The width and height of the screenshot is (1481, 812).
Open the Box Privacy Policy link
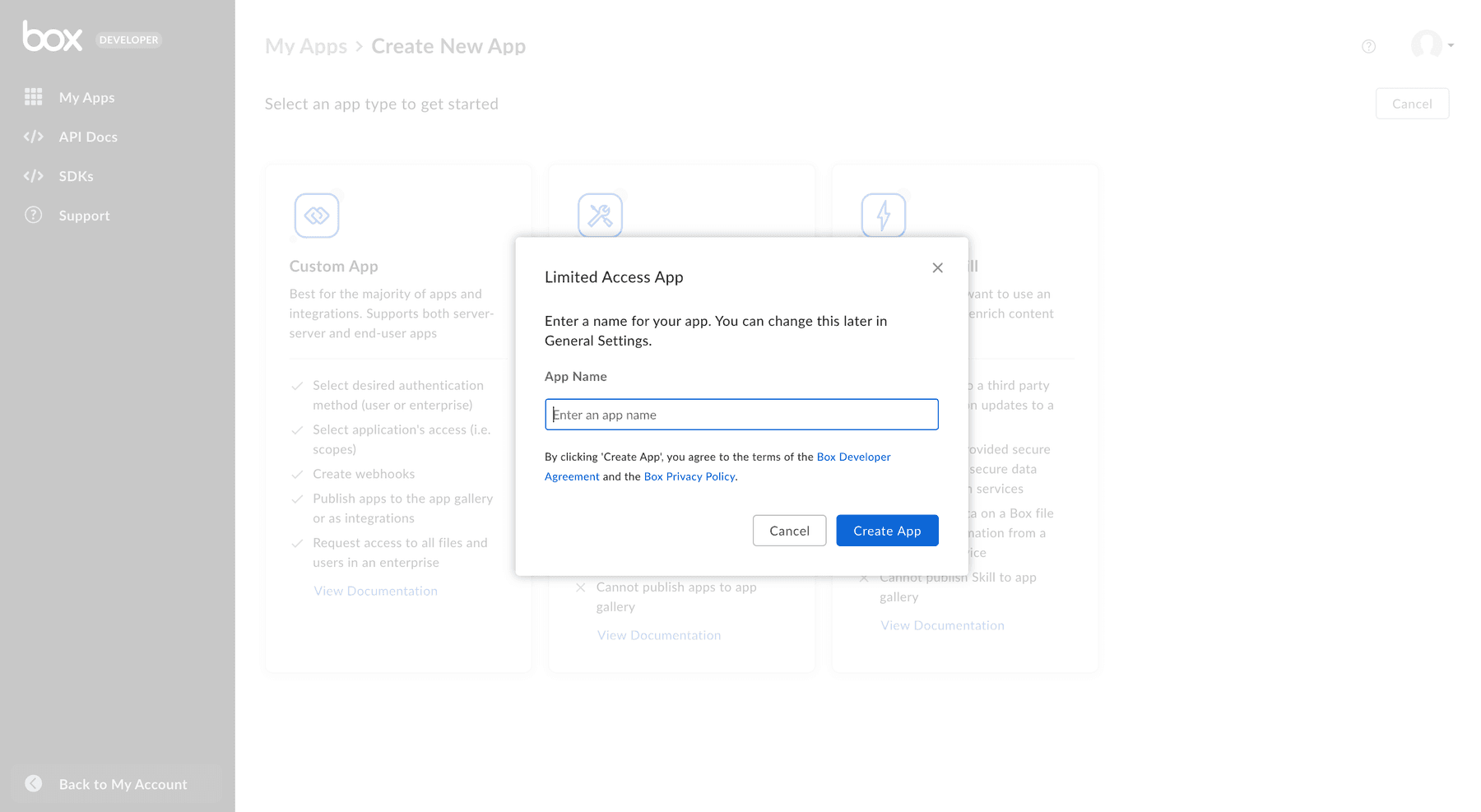689,476
